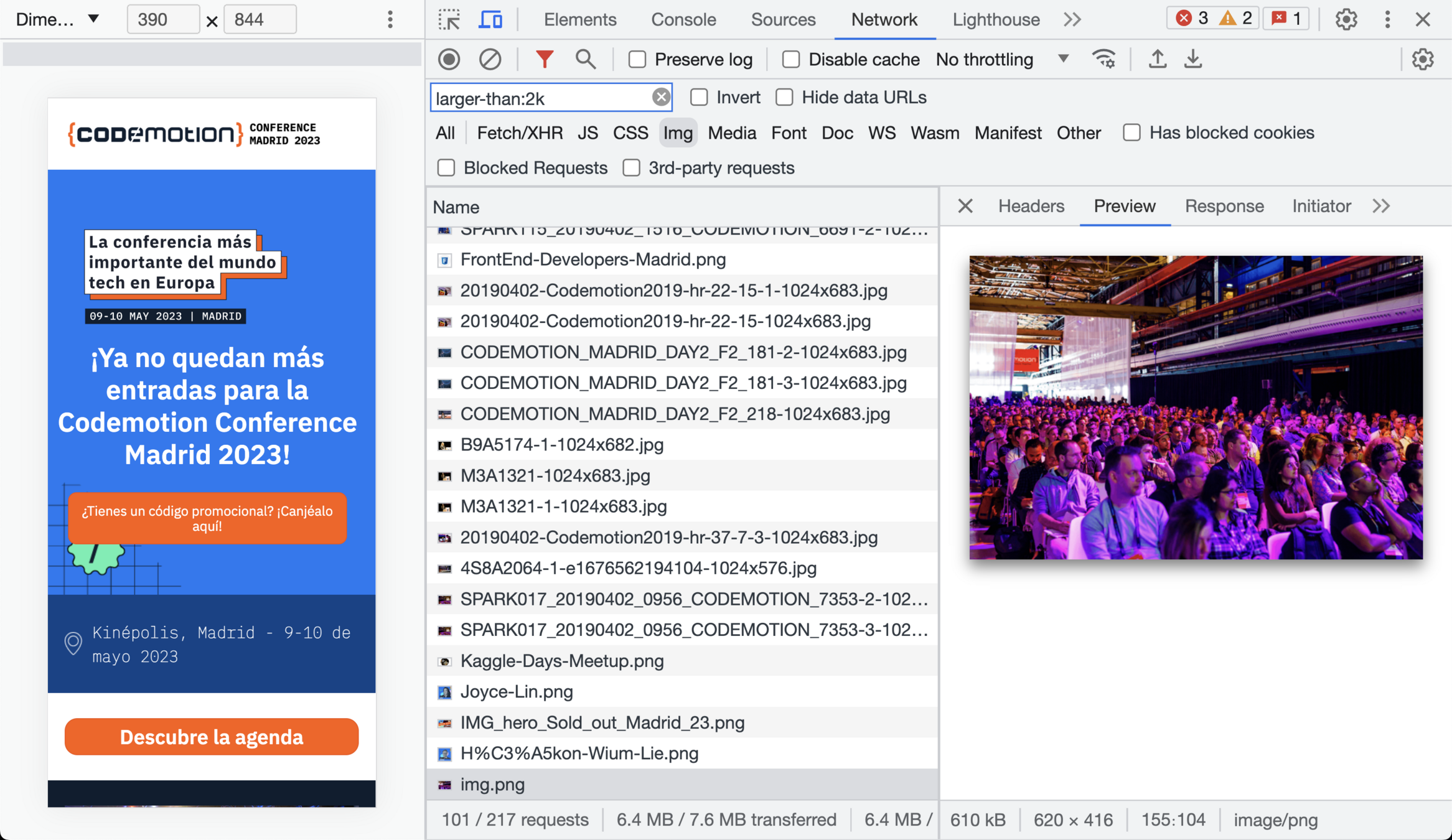Switch to the Console tab
The width and height of the screenshot is (1452, 840).
[x=683, y=19]
